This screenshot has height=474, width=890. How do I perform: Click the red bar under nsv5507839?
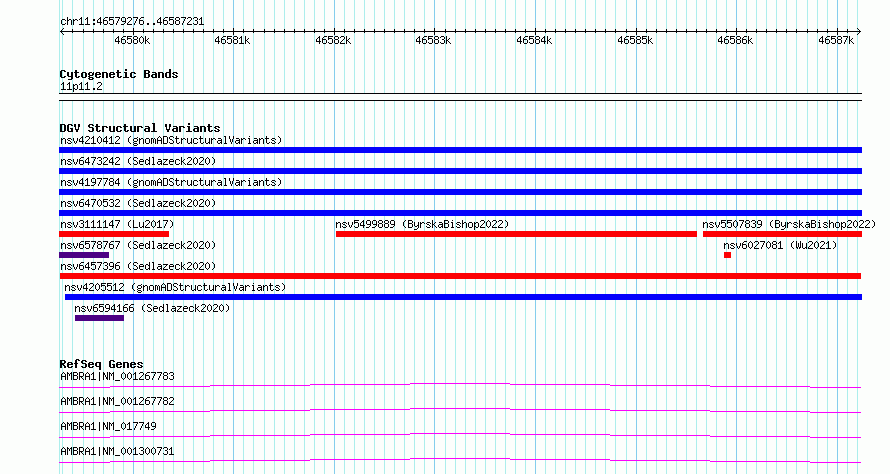coord(782,234)
